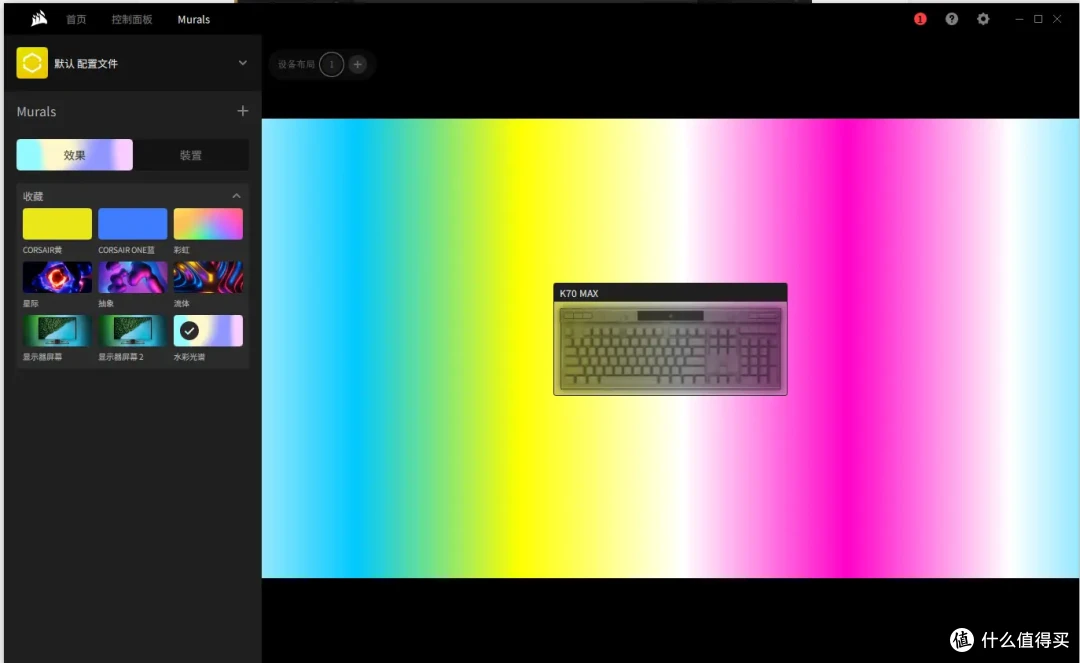
Task: Apply the CORSAIR ONE蓝 blue swatch
Action: tap(132, 224)
